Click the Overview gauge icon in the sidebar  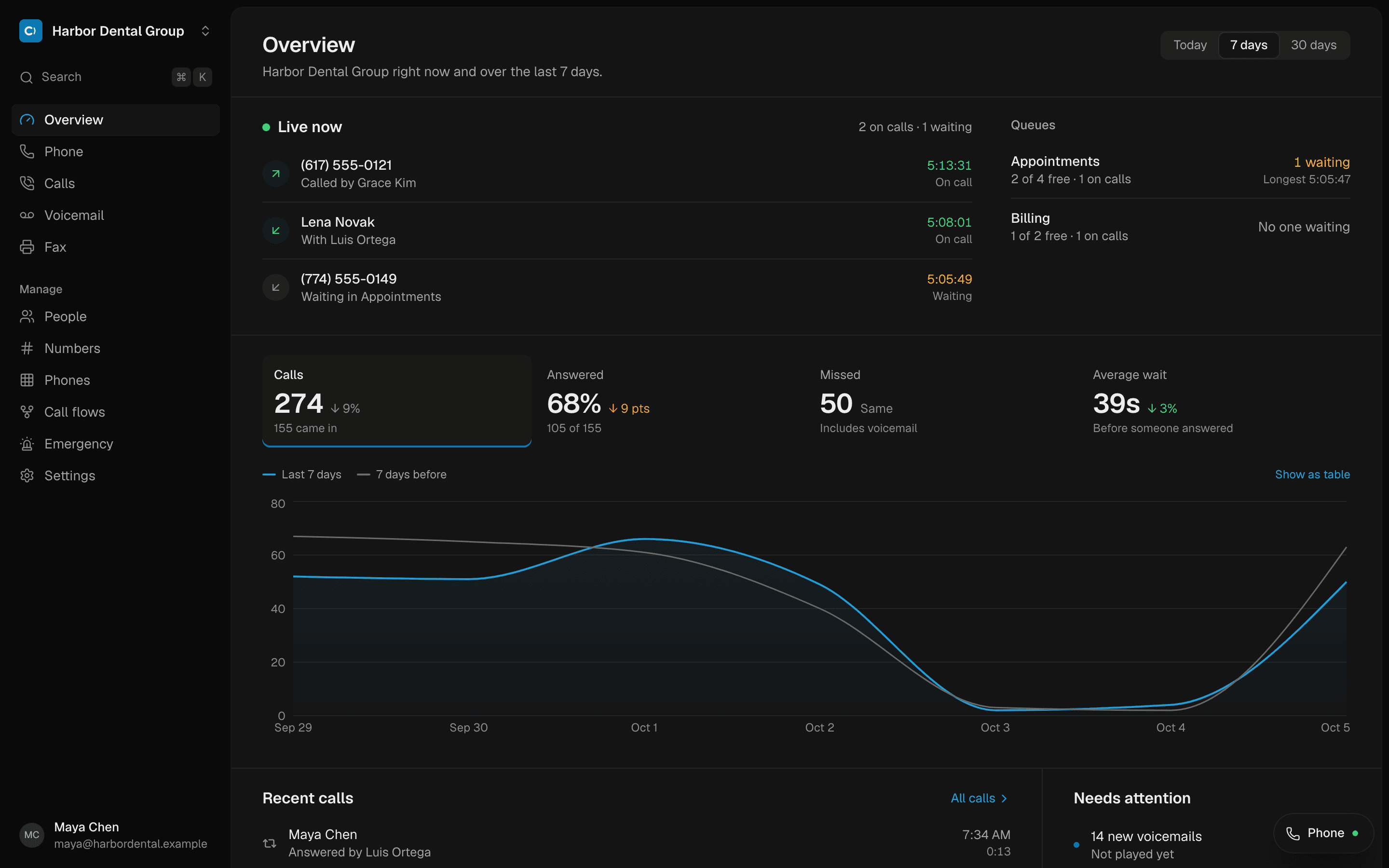click(27, 120)
